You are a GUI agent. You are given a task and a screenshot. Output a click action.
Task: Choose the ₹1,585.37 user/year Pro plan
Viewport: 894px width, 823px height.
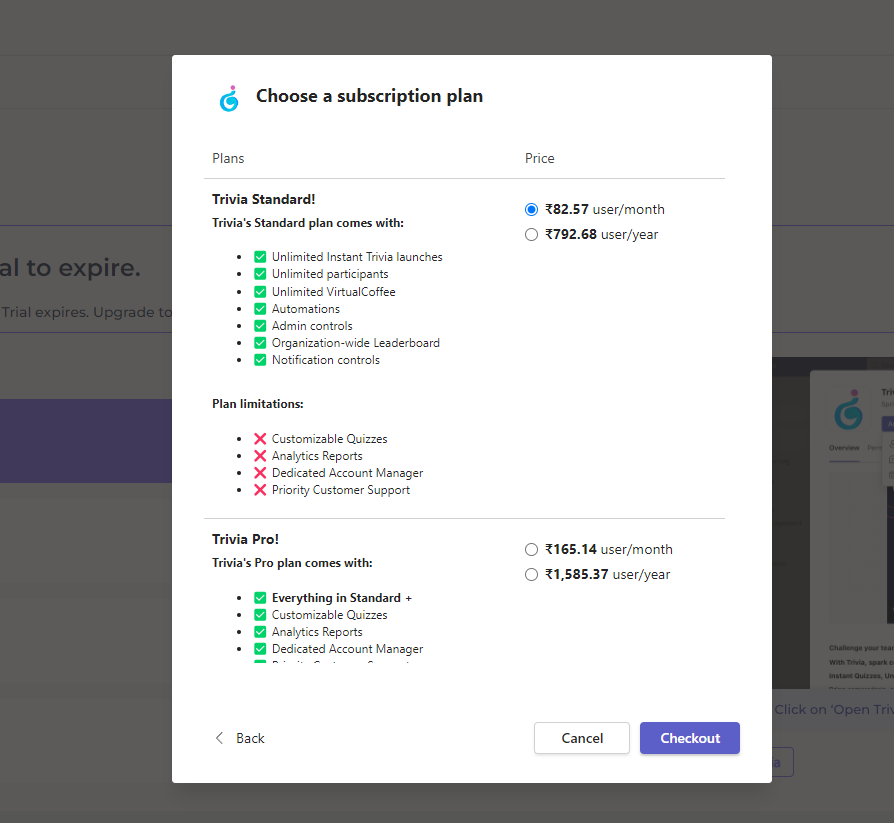(531, 574)
